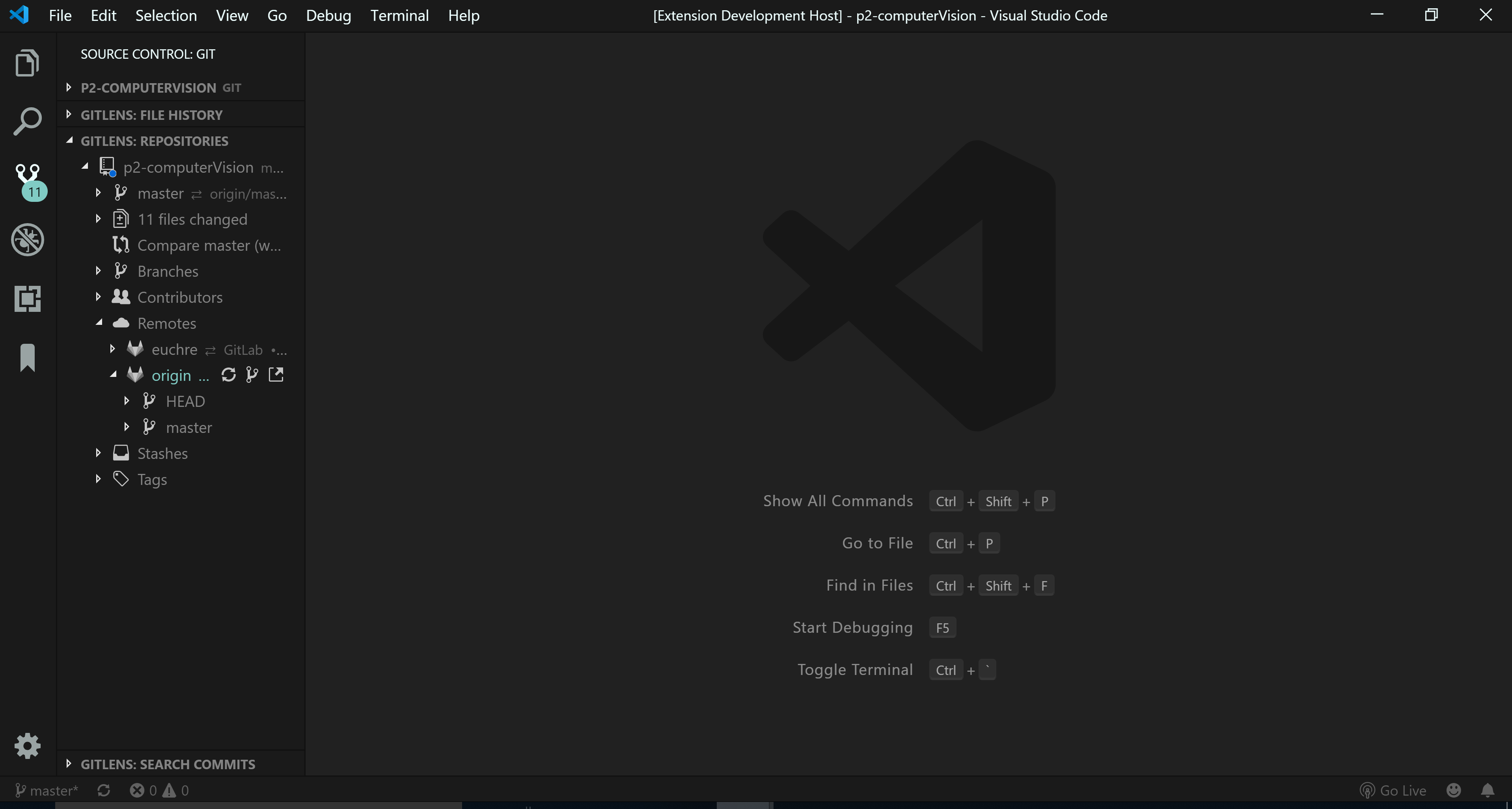Viewport: 1512px width, 809px height.
Task: Expand the Stashes node
Action: (98, 453)
